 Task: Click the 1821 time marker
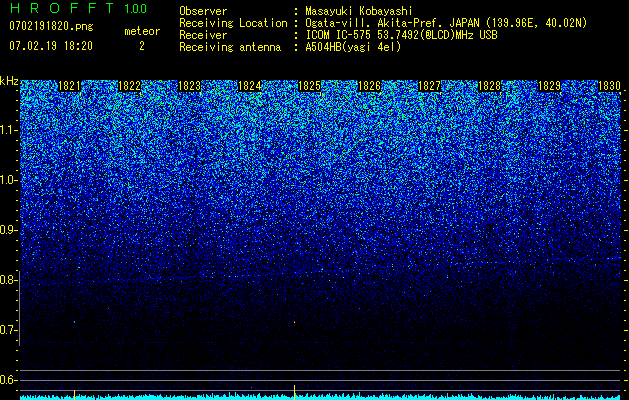[x=69, y=86]
